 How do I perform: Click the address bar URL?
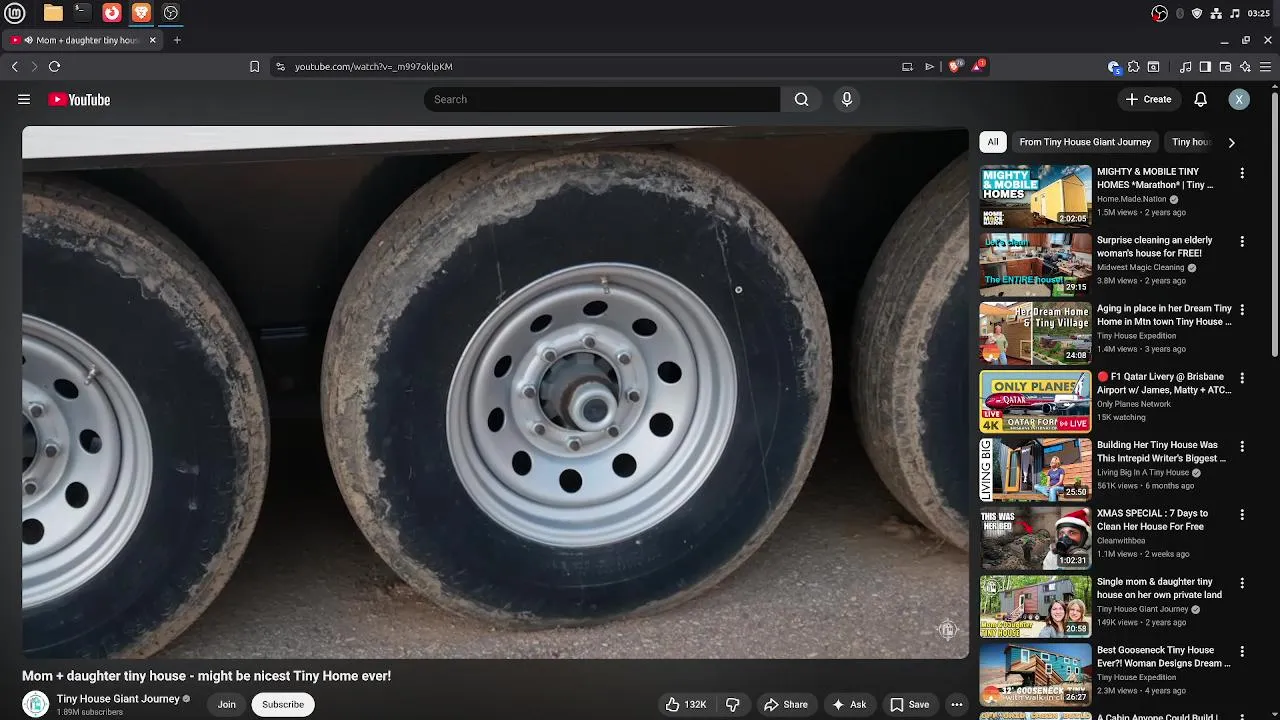373,66
